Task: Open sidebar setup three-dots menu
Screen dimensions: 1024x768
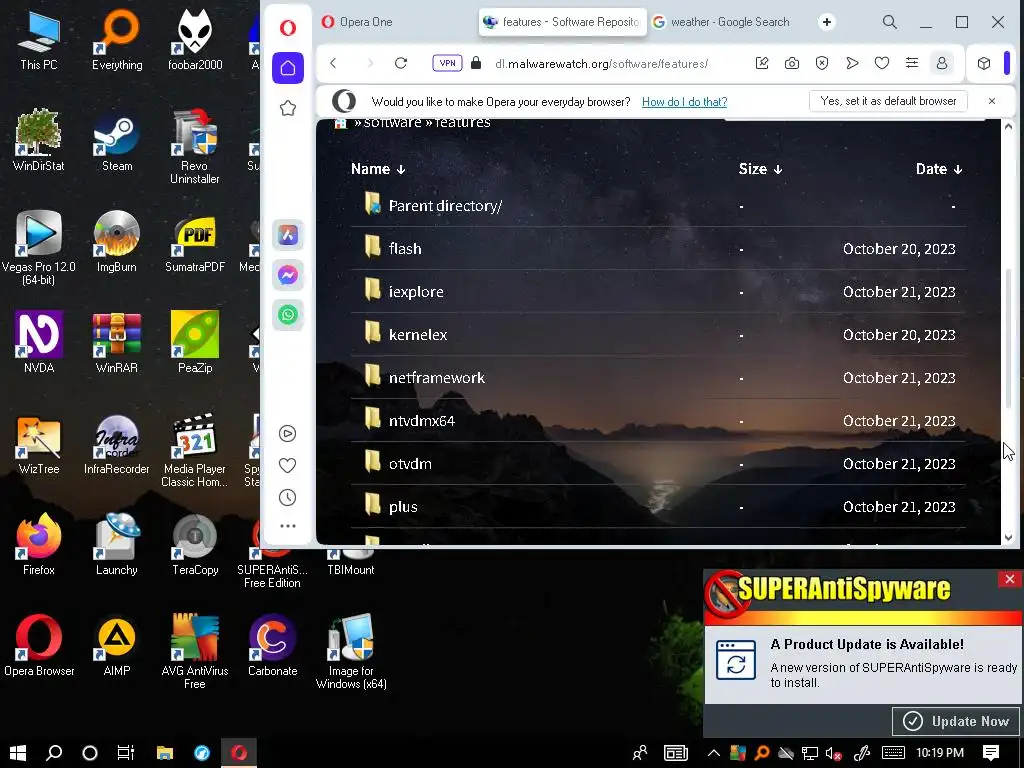Action: click(x=287, y=526)
